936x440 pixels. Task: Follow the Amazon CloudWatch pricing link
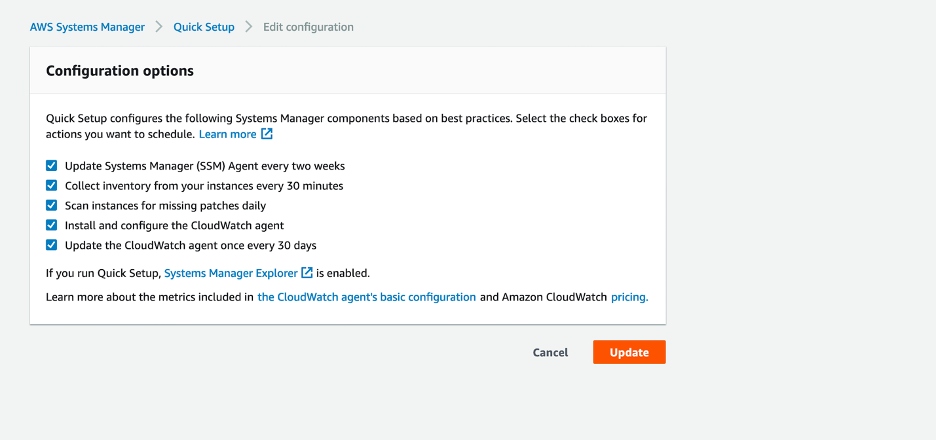click(x=629, y=297)
